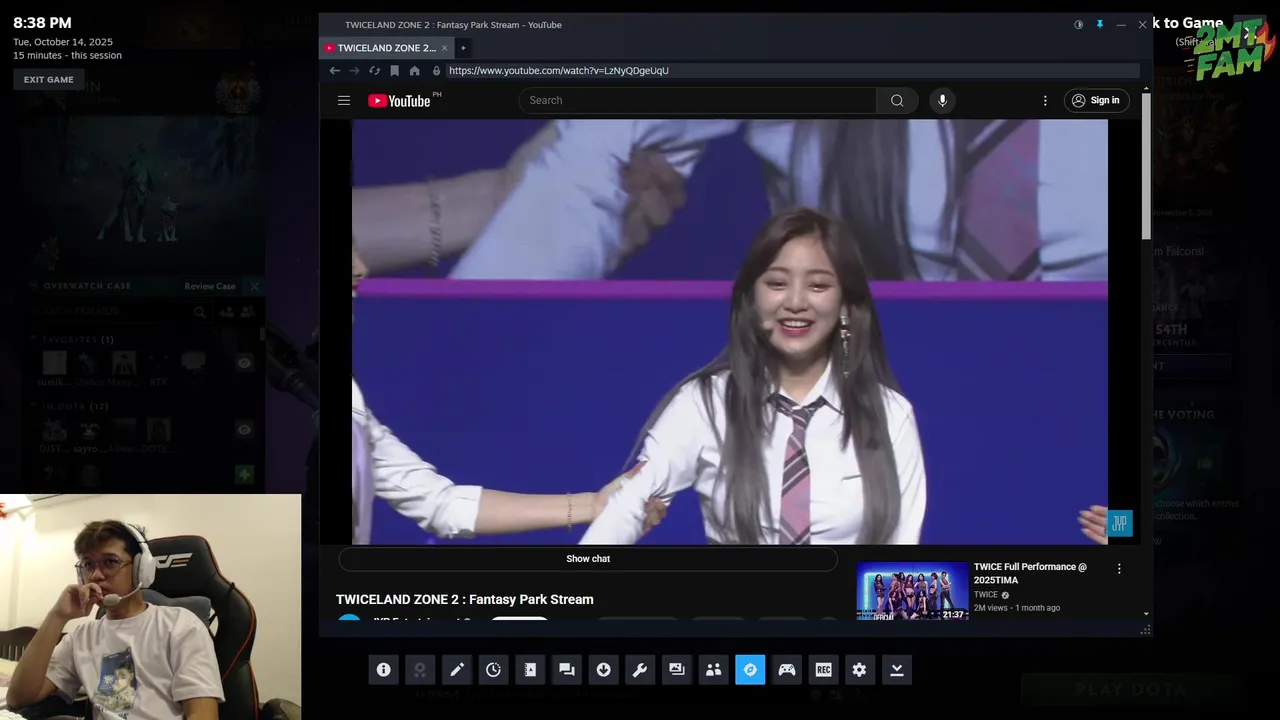Viewport: 1280px width, 720px height.
Task: Open the Game Overview info icon
Action: [383, 670]
